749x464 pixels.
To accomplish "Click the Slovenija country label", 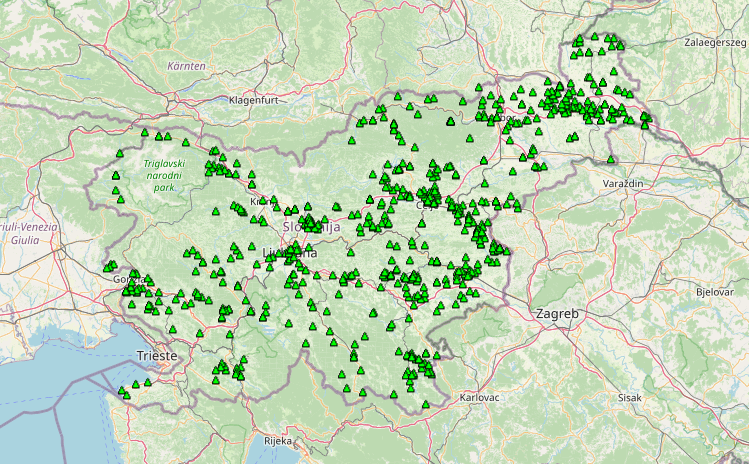I will (x=311, y=227).
